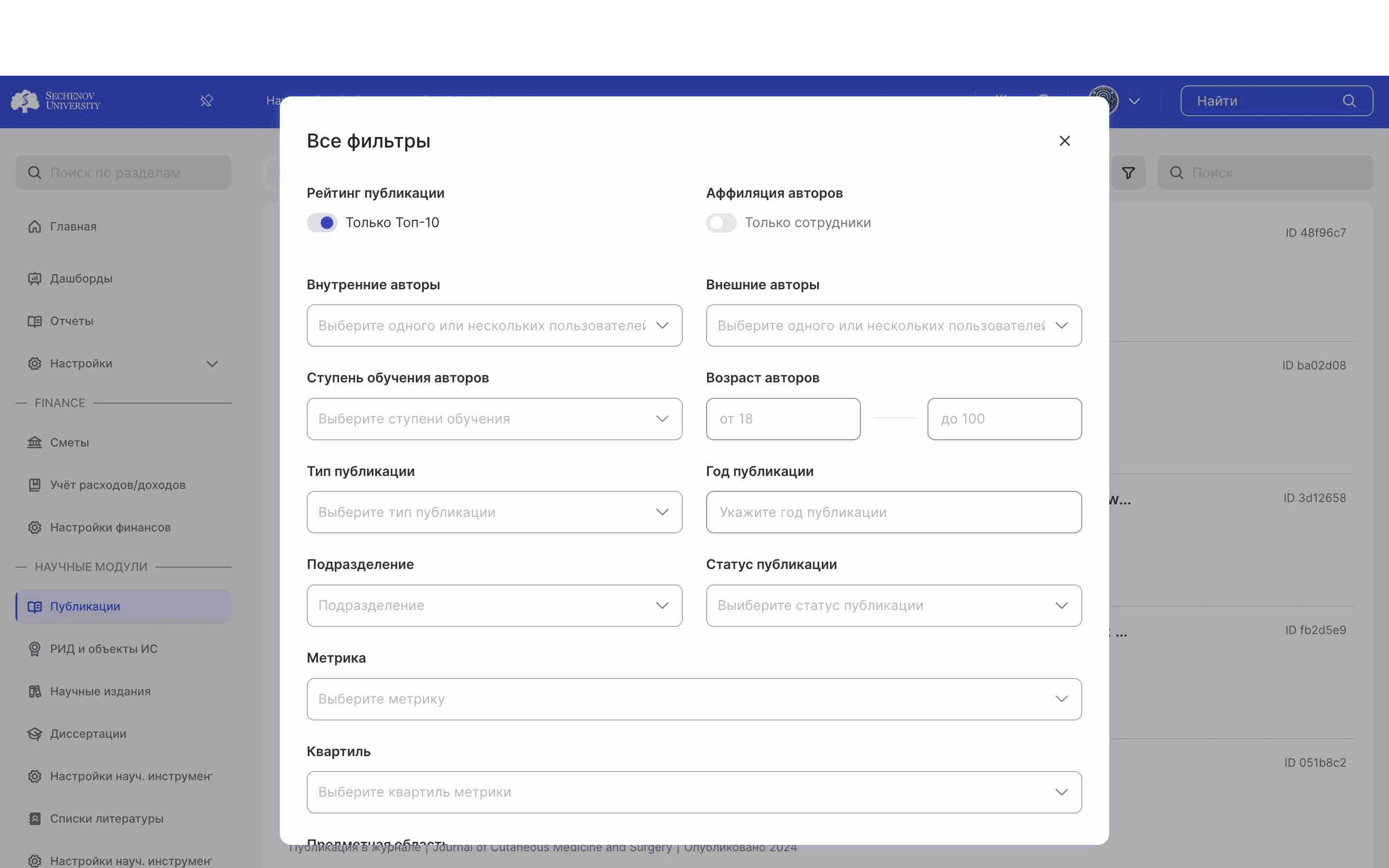Expand the Статус публикации dropdown
Screen dimensions: 1389x868
(x=894, y=606)
